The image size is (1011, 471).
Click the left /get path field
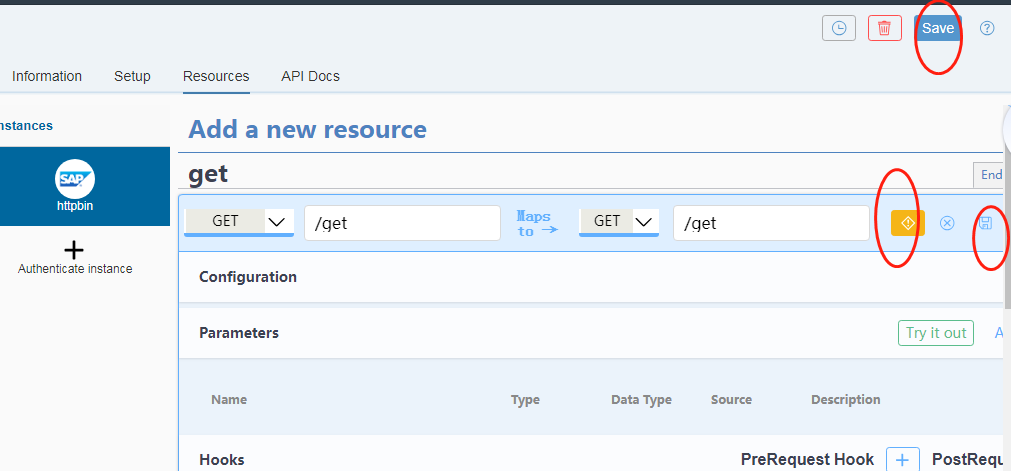402,223
